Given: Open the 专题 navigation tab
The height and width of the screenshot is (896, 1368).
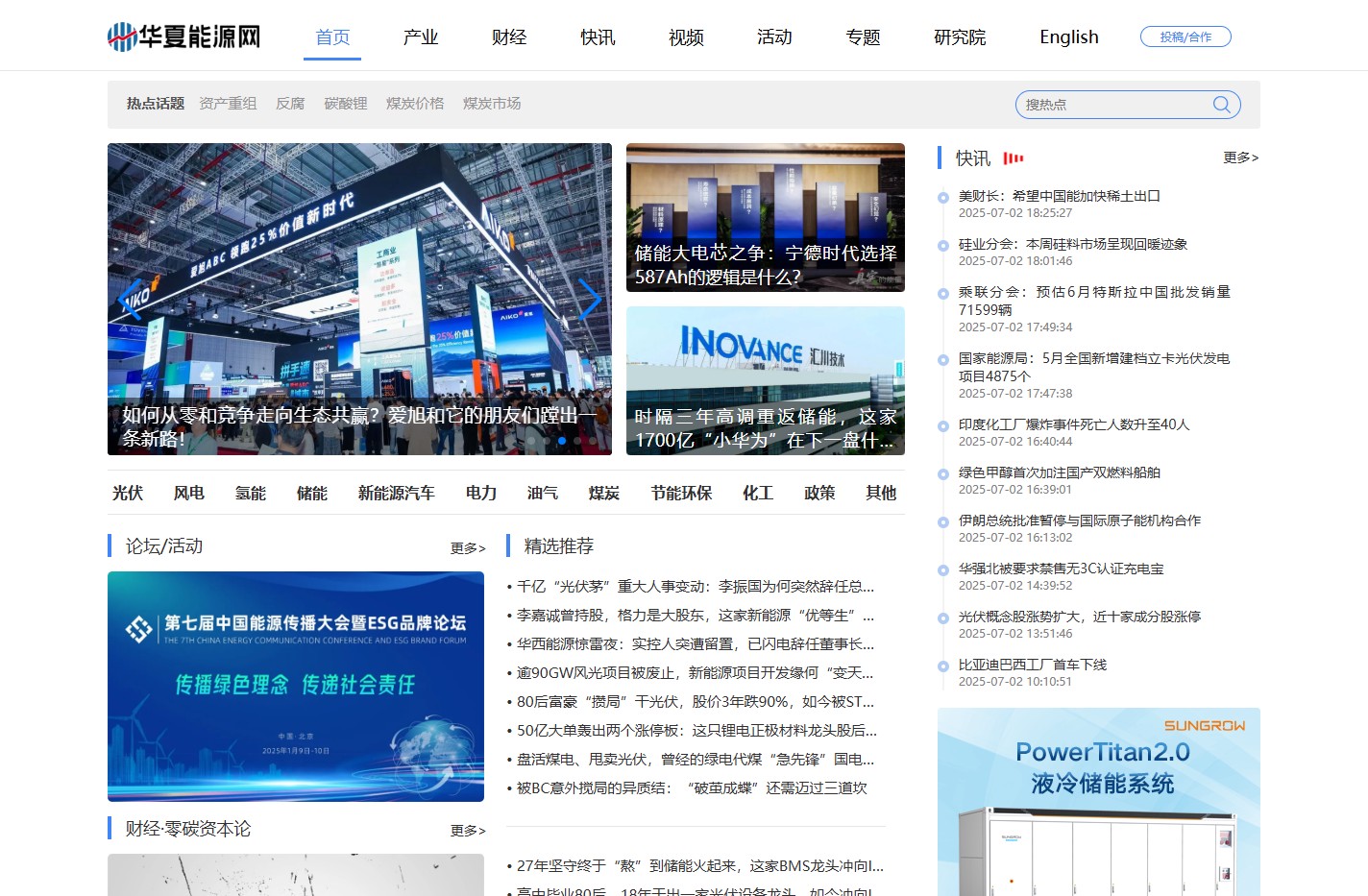Looking at the screenshot, I should click(863, 37).
